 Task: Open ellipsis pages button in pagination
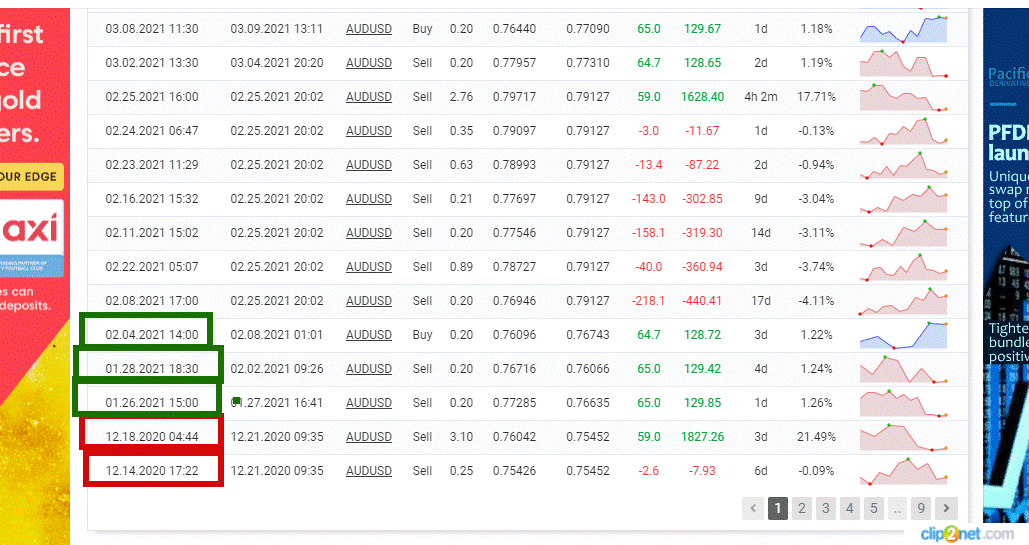897,508
